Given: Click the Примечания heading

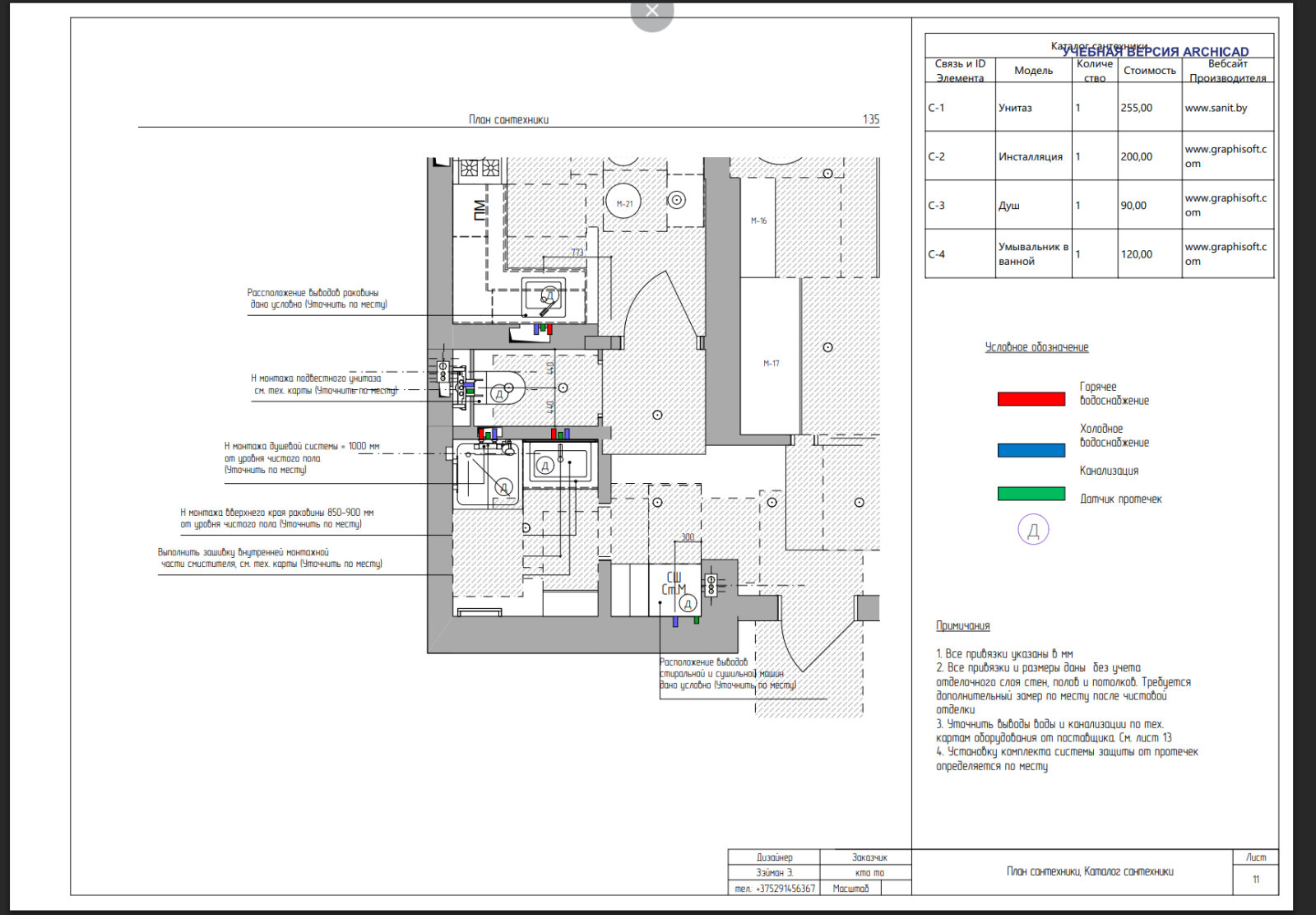Looking at the screenshot, I should point(962,625).
